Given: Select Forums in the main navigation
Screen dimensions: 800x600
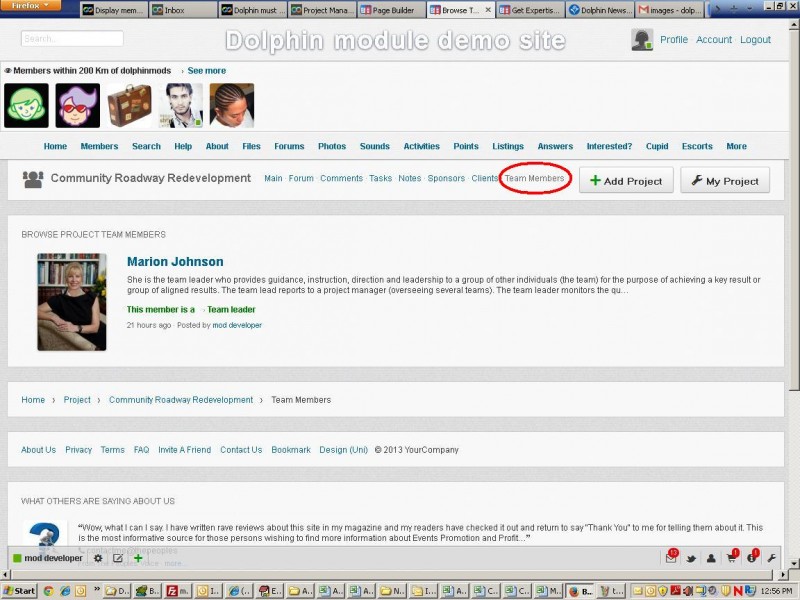Looking at the screenshot, I should [289, 146].
